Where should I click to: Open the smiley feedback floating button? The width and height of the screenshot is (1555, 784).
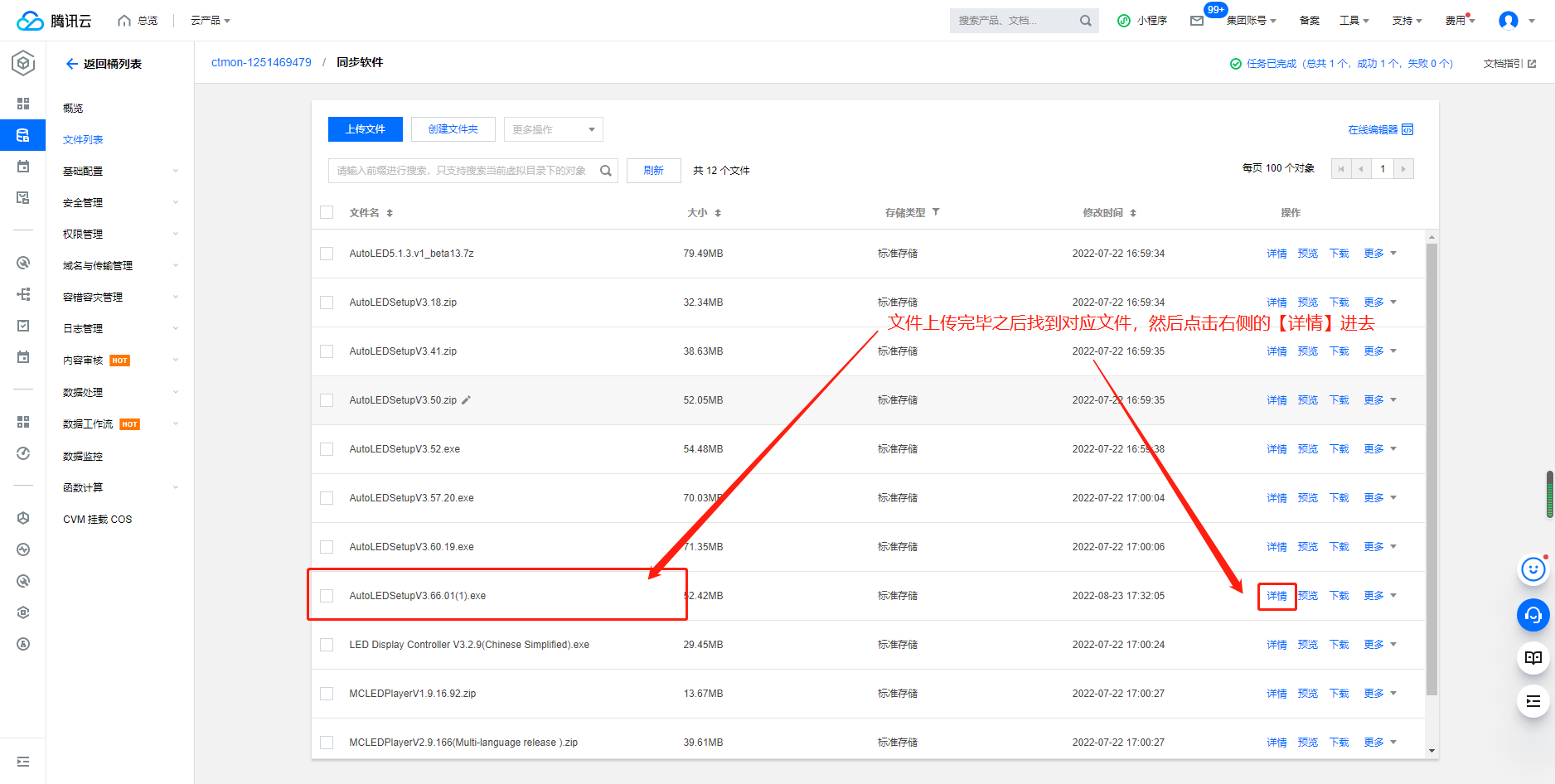[x=1533, y=569]
